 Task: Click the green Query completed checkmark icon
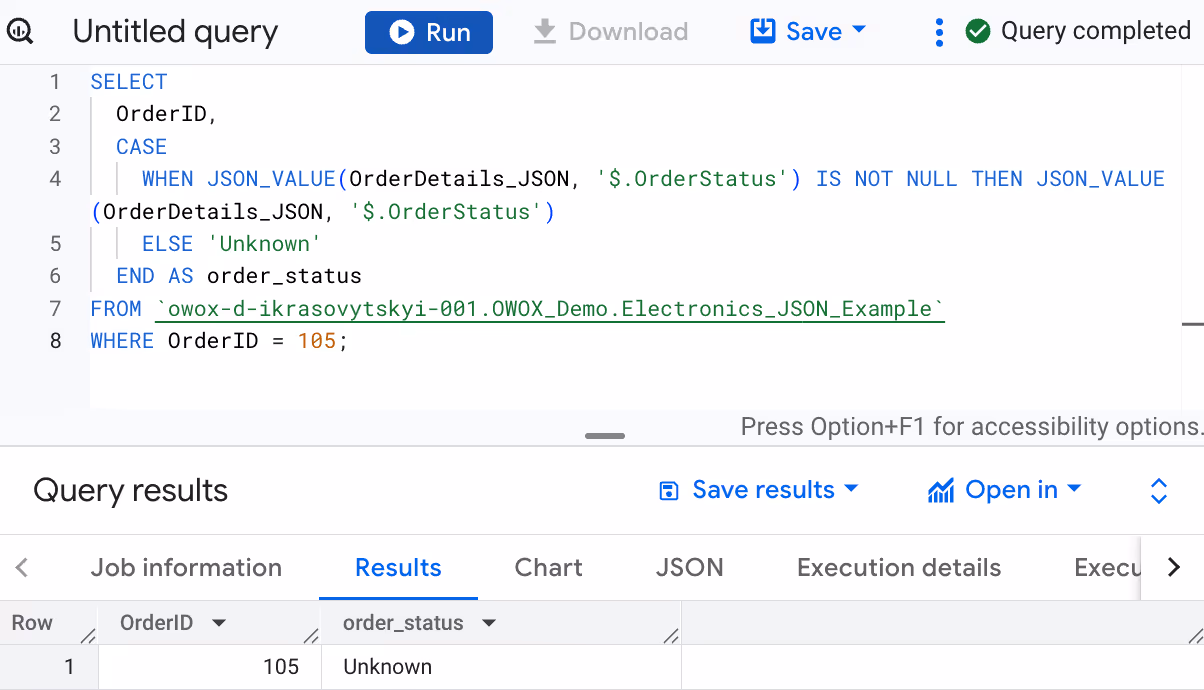click(977, 32)
